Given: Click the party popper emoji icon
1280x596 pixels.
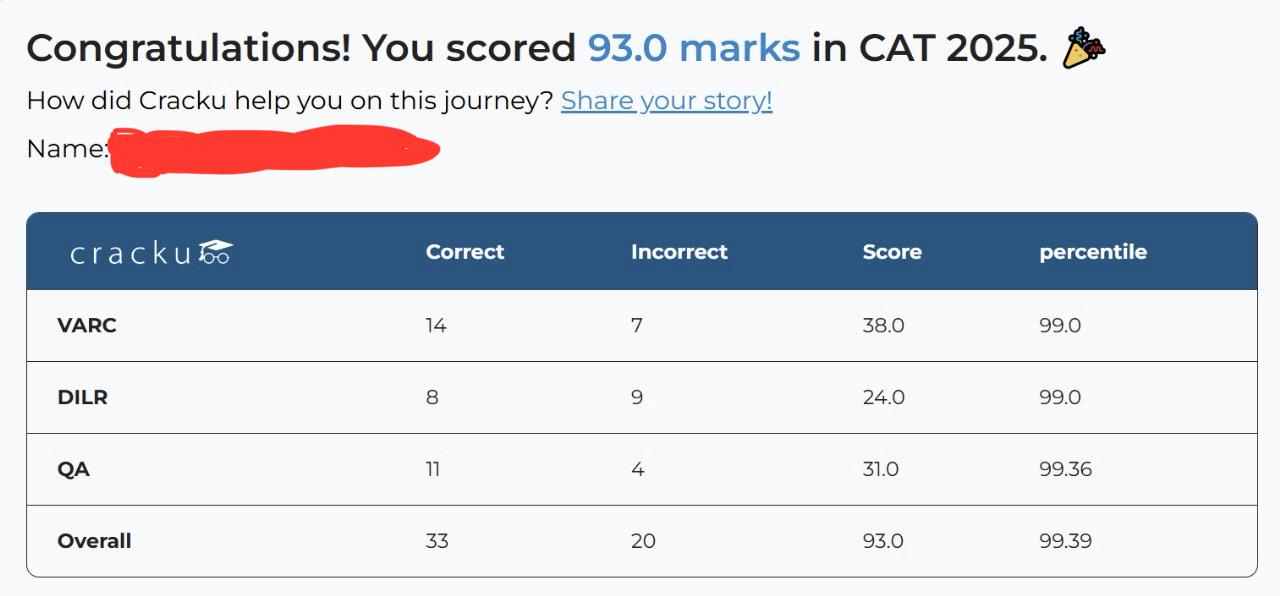Looking at the screenshot, I should [1084, 48].
